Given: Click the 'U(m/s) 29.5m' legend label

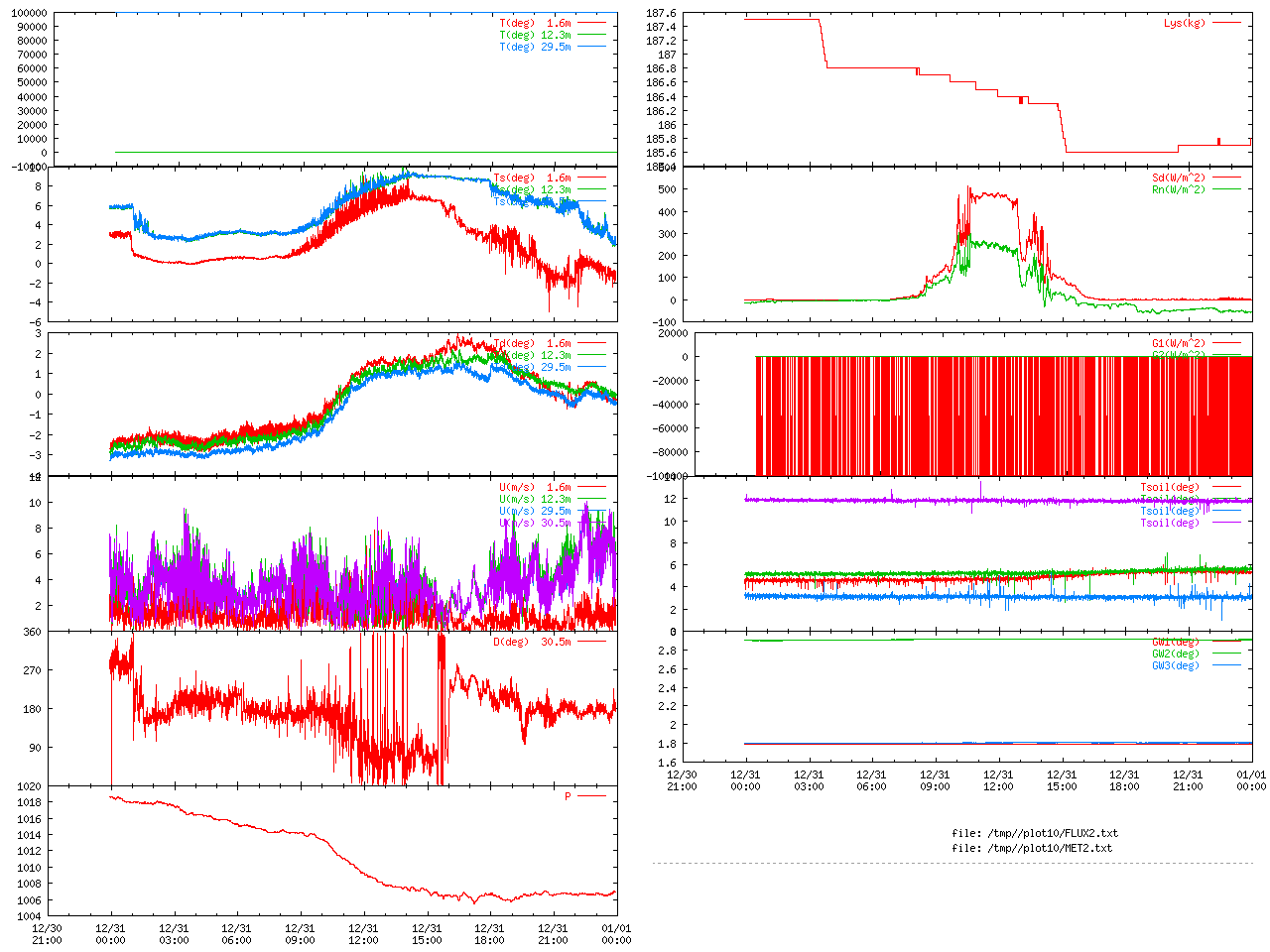Looking at the screenshot, I should tap(535, 511).
